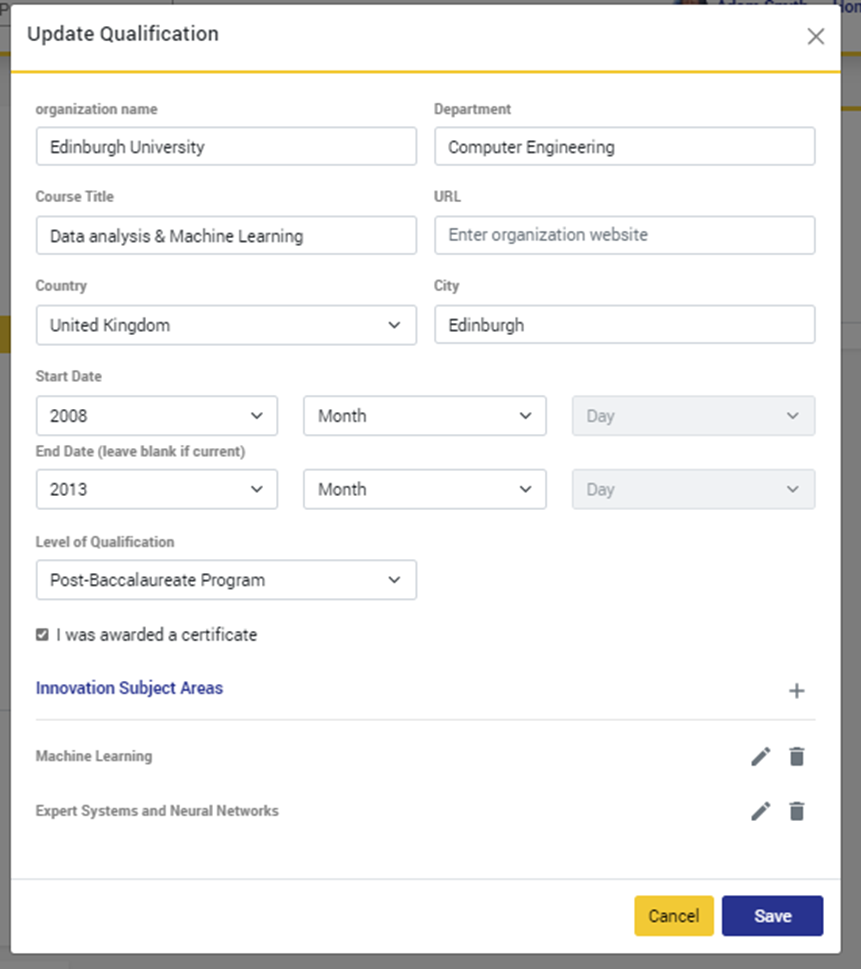Expand the Level of Qualification dropdown

click(x=226, y=580)
